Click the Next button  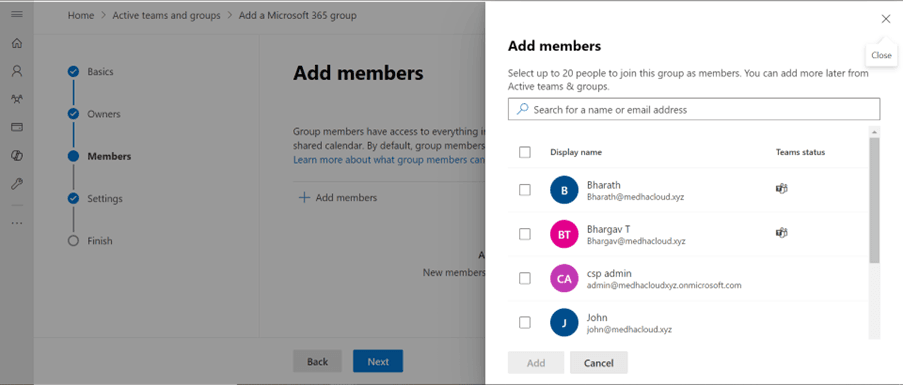[378, 361]
